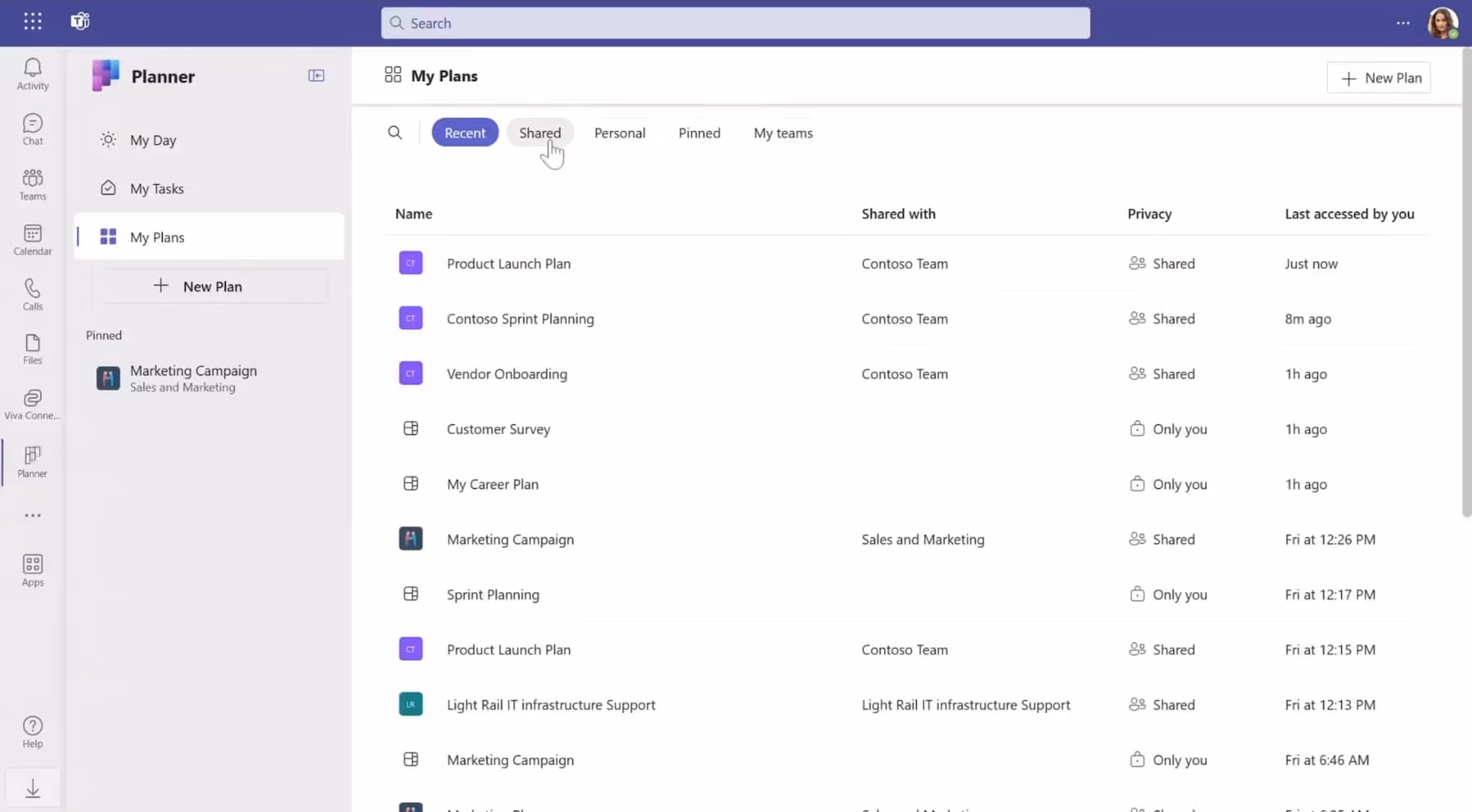The width and height of the screenshot is (1472, 812).
Task: Select the Recent filter tab
Action: pyautogui.click(x=465, y=132)
